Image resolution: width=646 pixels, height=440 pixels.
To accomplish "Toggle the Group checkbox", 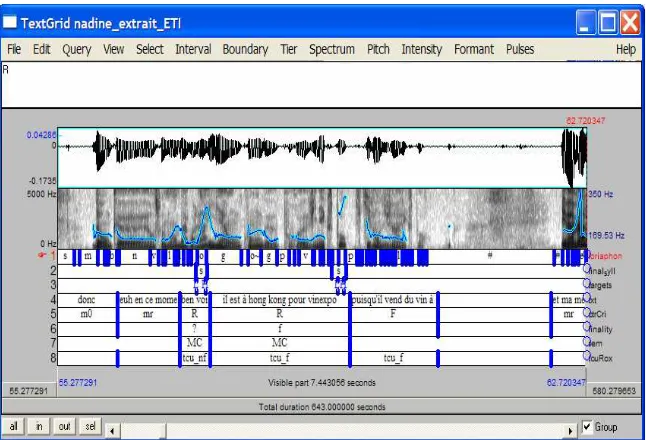I will 587,427.
